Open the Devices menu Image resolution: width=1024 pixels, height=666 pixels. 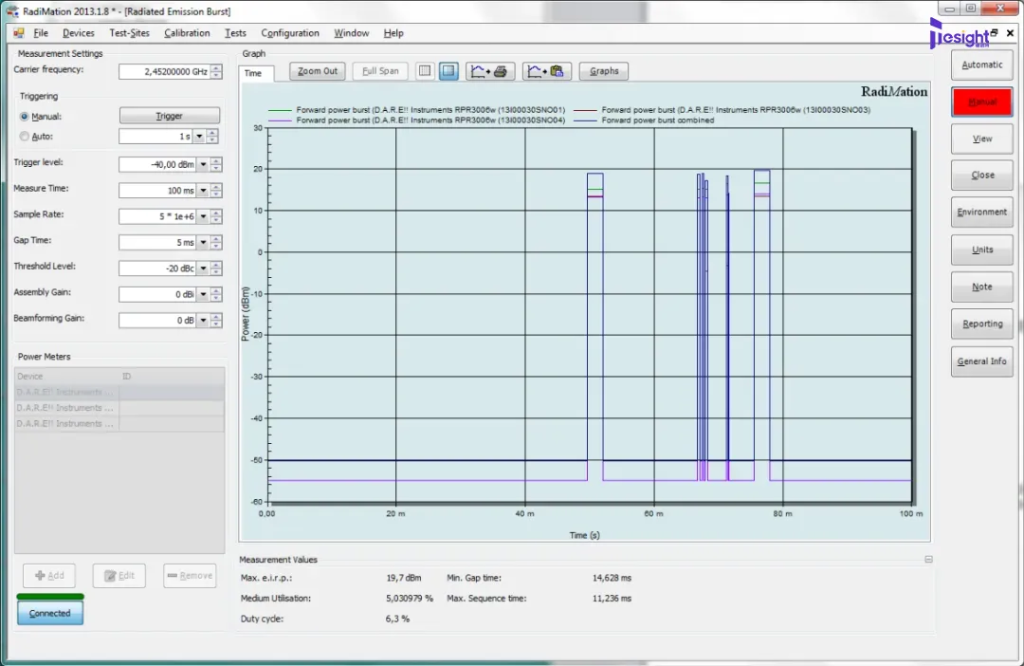coord(78,33)
